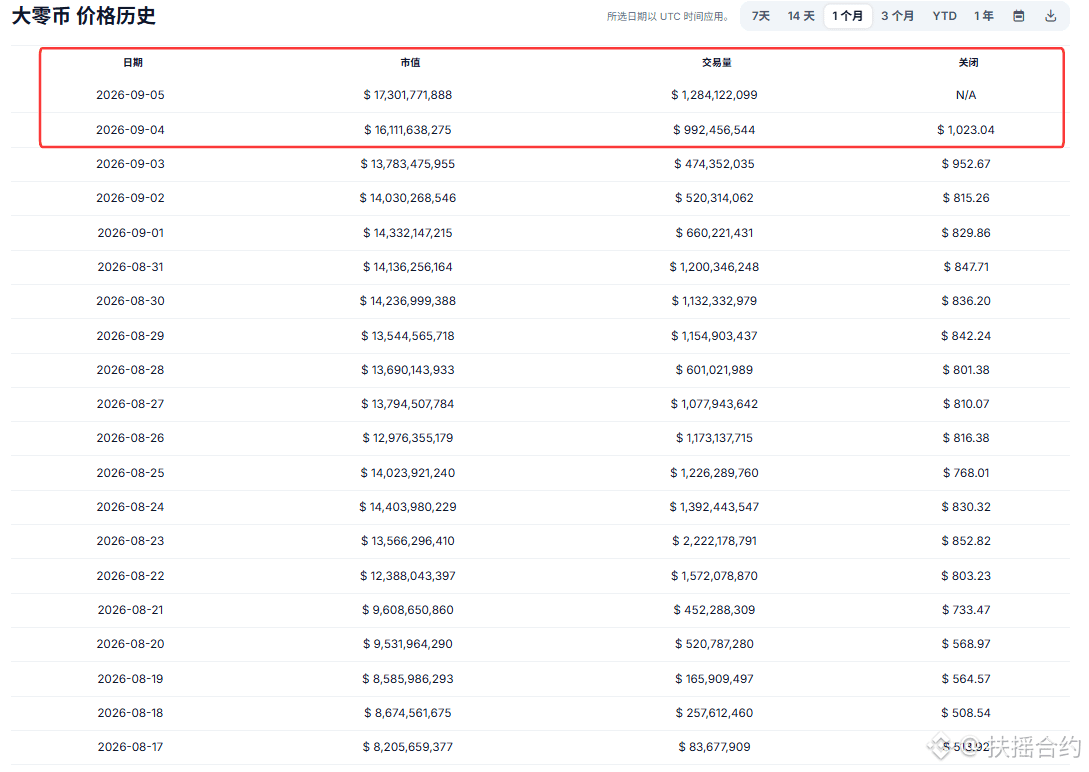Click the 2026-08-17 date entry

(131, 747)
